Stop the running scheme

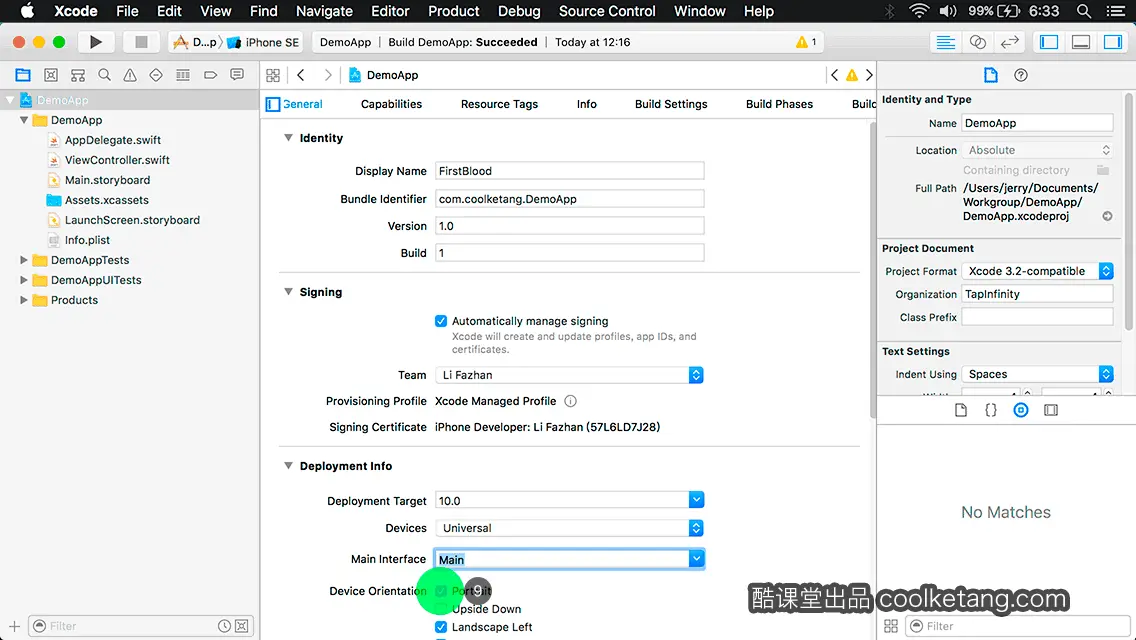(141, 42)
